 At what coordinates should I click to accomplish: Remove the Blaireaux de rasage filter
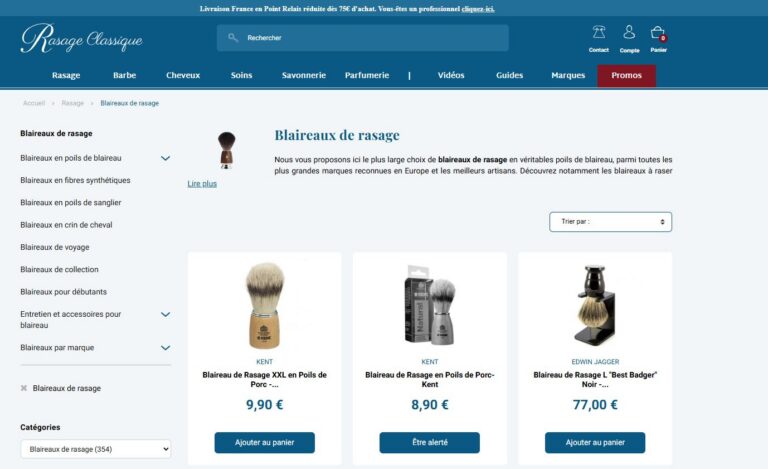(x=24, y=388)
